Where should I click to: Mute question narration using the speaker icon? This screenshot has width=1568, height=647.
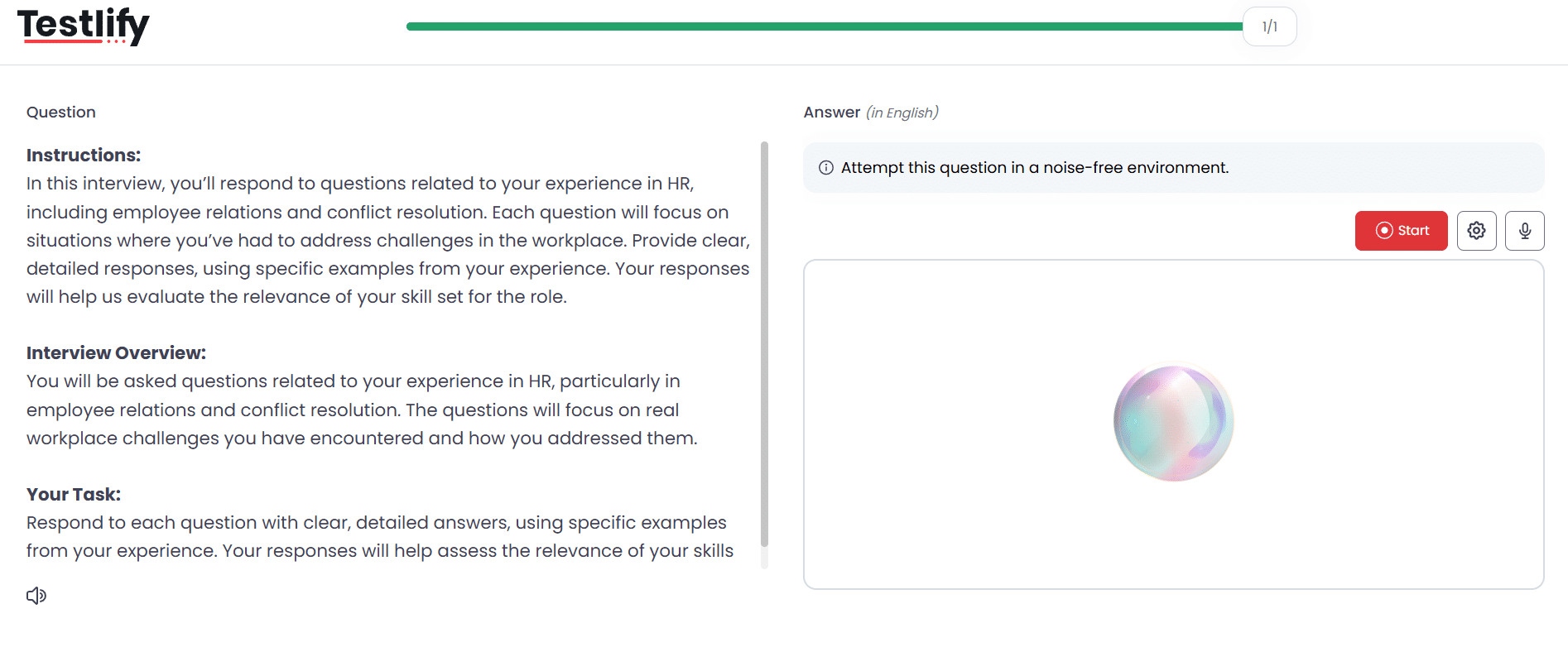[36, 595]
